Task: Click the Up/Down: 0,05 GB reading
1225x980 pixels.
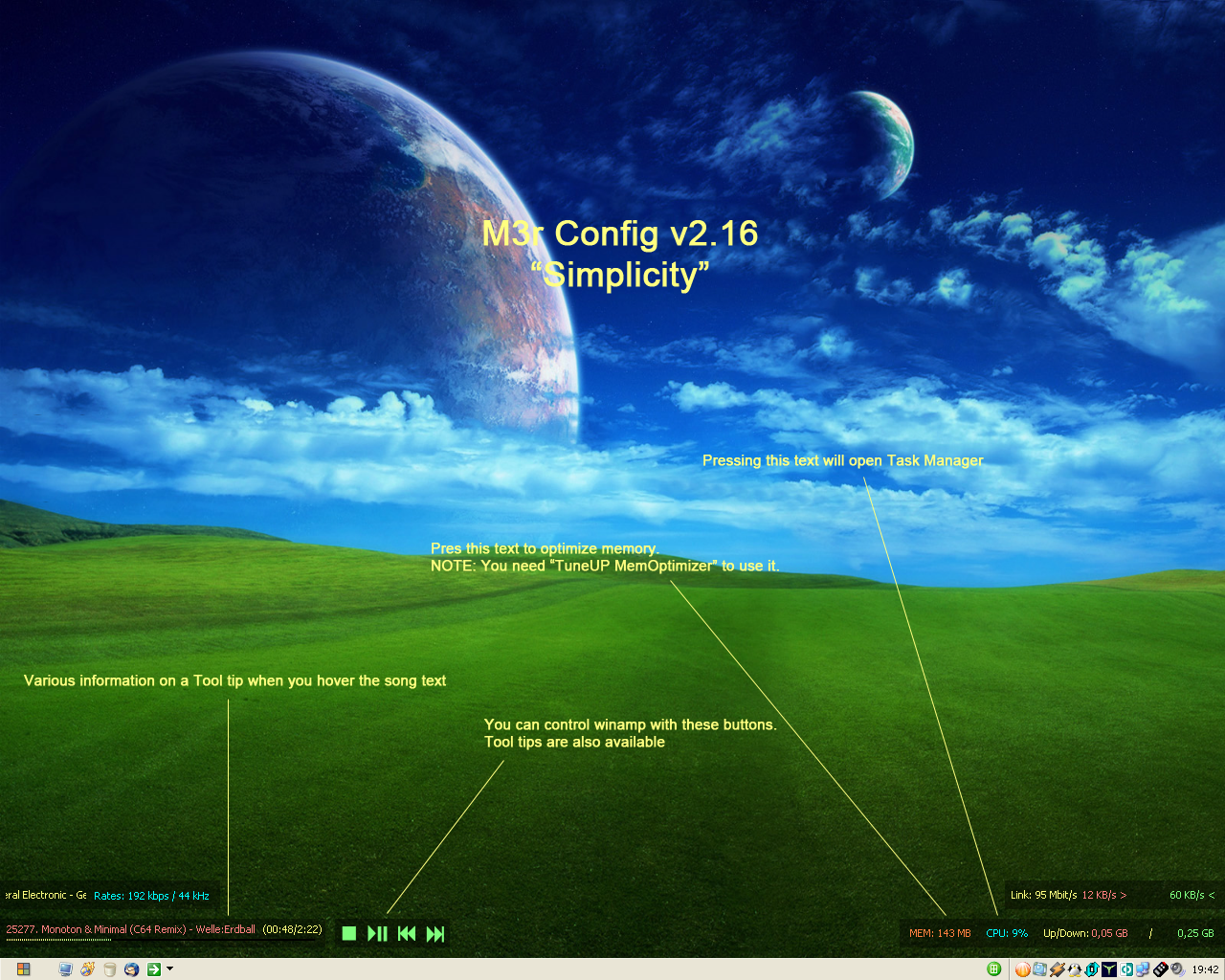Action: pyautogui.click(x=1085, y=933)
